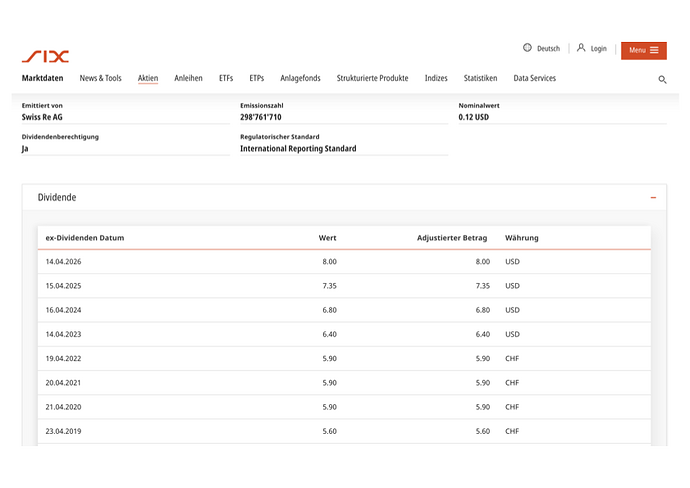Select the 23.04.2019 date cell

[x=63, y=431]
